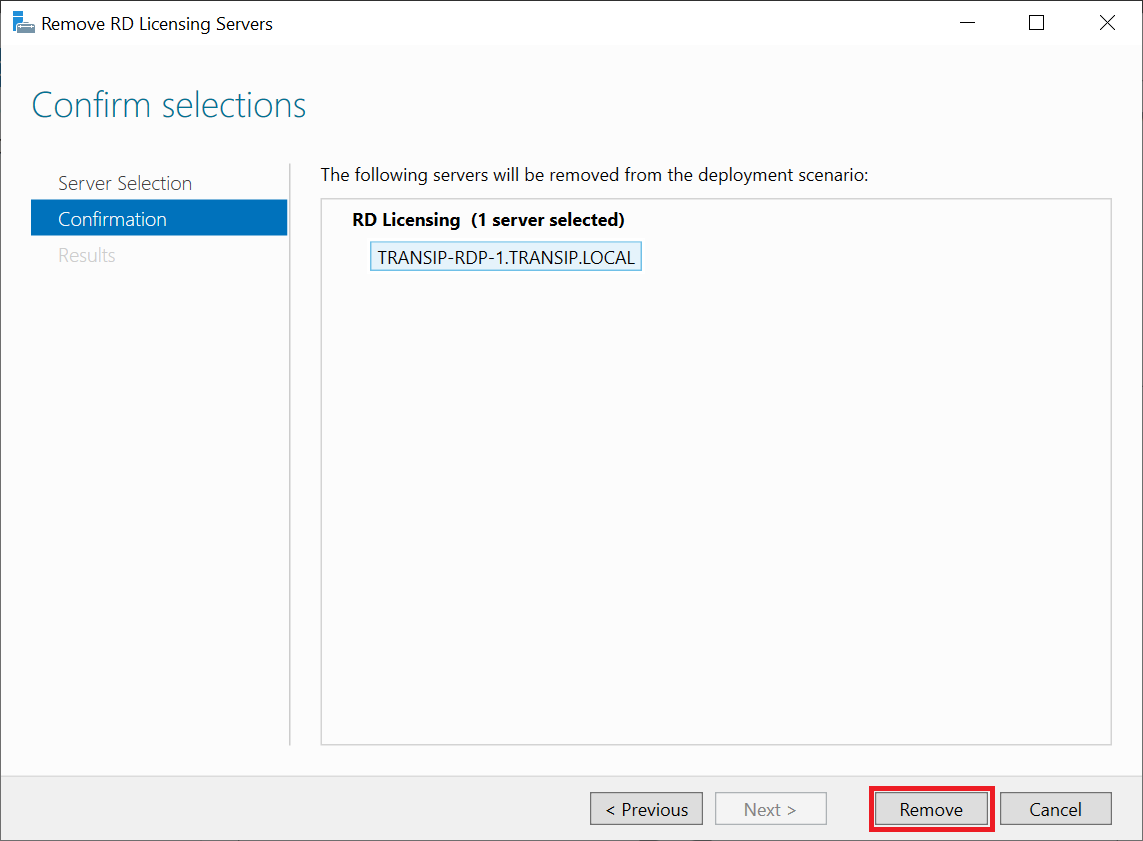Click the 'following servers will be removed' text

[594, 175]
